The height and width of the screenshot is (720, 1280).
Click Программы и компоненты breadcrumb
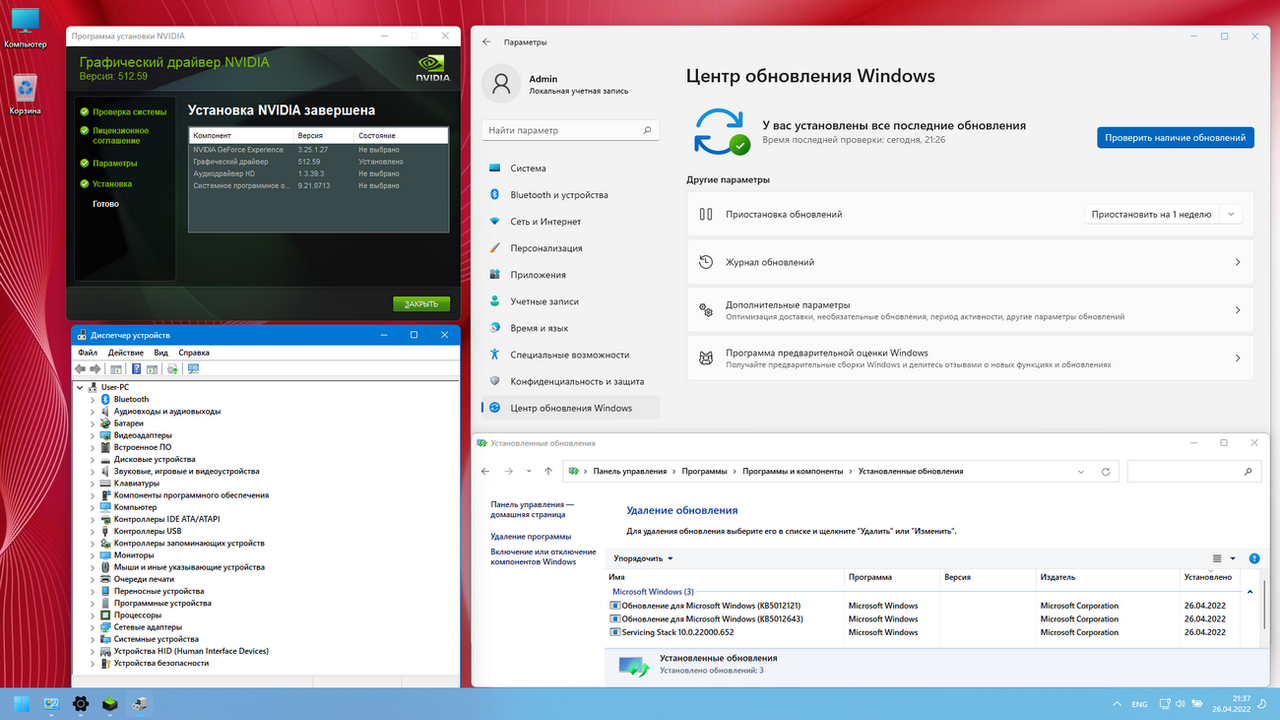coord(794,471)
